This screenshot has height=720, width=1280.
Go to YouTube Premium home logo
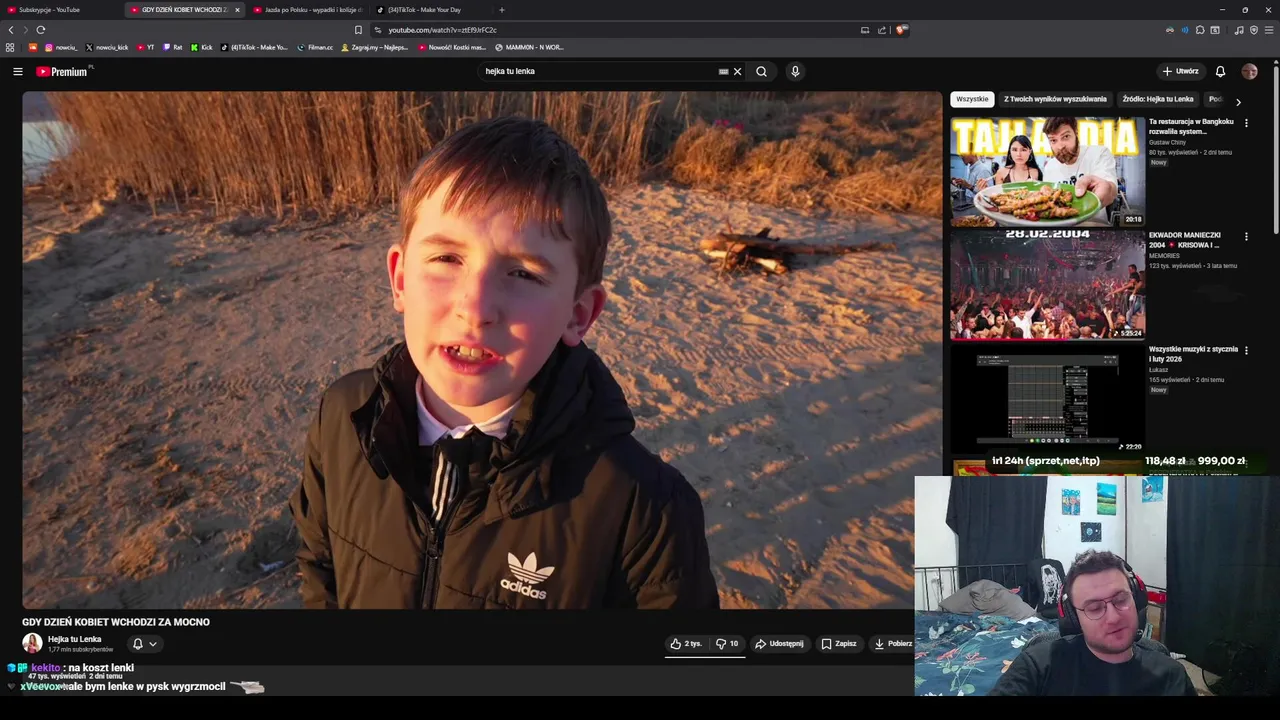[x=64, y=71]
